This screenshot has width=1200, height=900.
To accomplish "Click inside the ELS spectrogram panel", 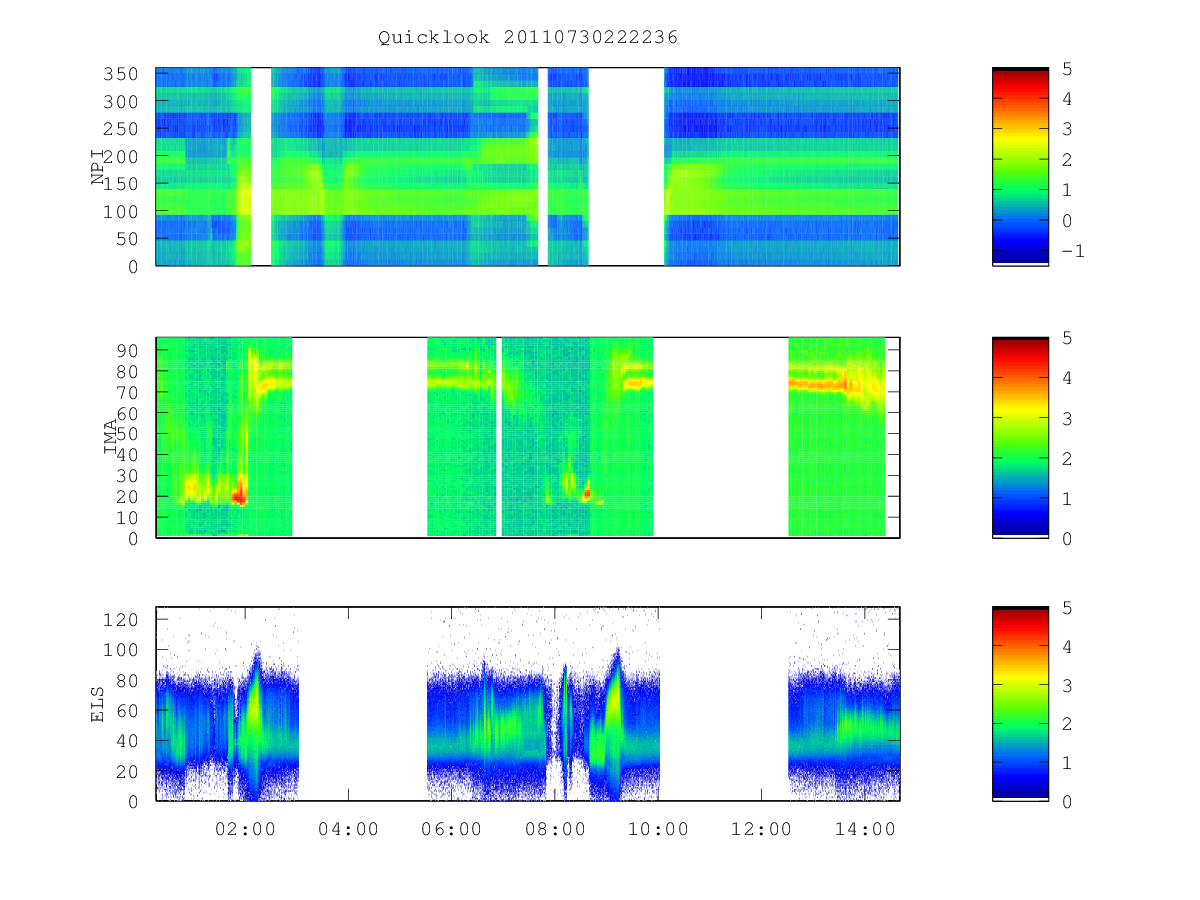I will point(528,704).
